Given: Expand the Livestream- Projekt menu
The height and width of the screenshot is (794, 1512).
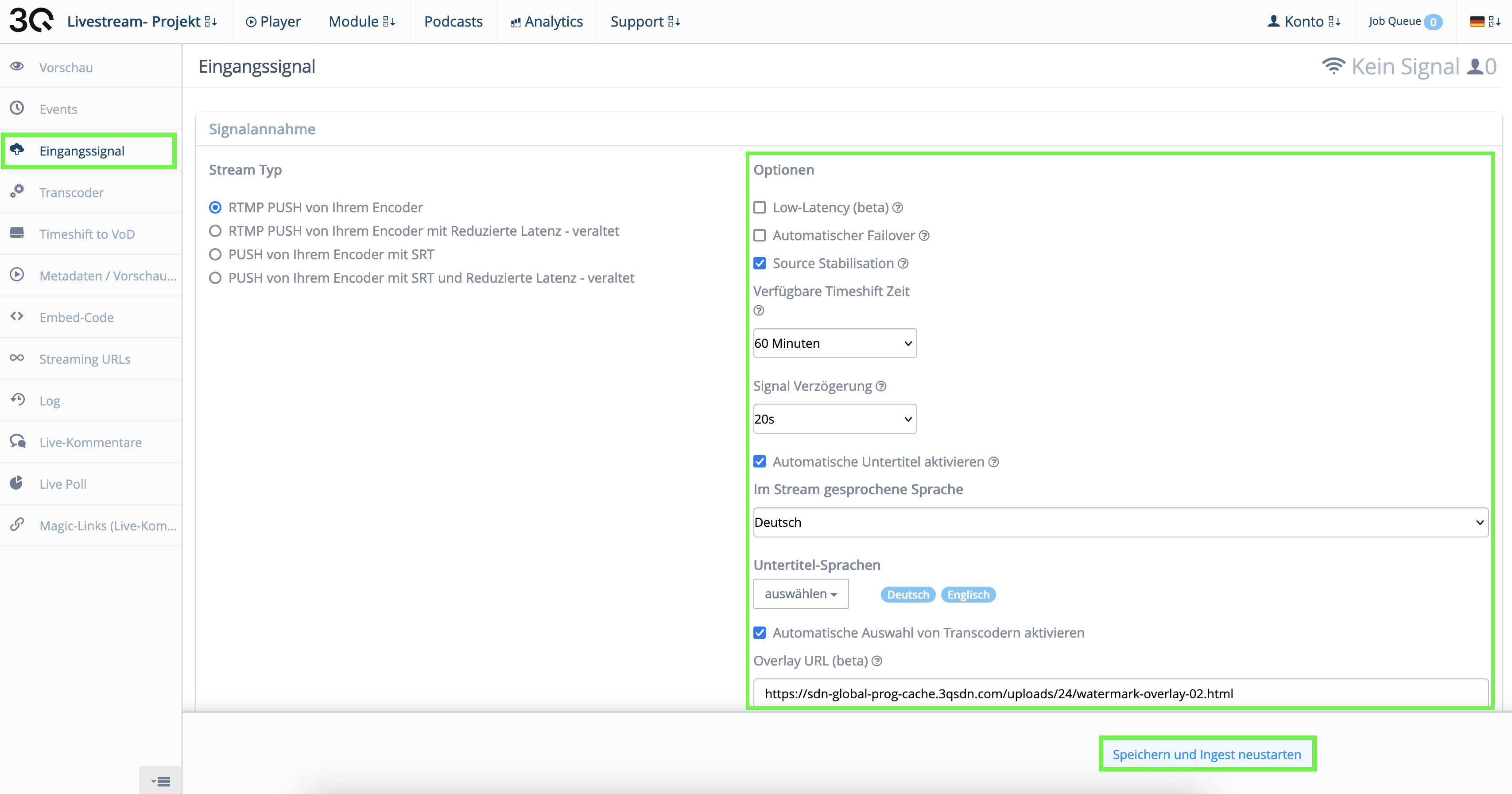Looking at the screenshot, I should pyautogui.click(x=142, y=22).
